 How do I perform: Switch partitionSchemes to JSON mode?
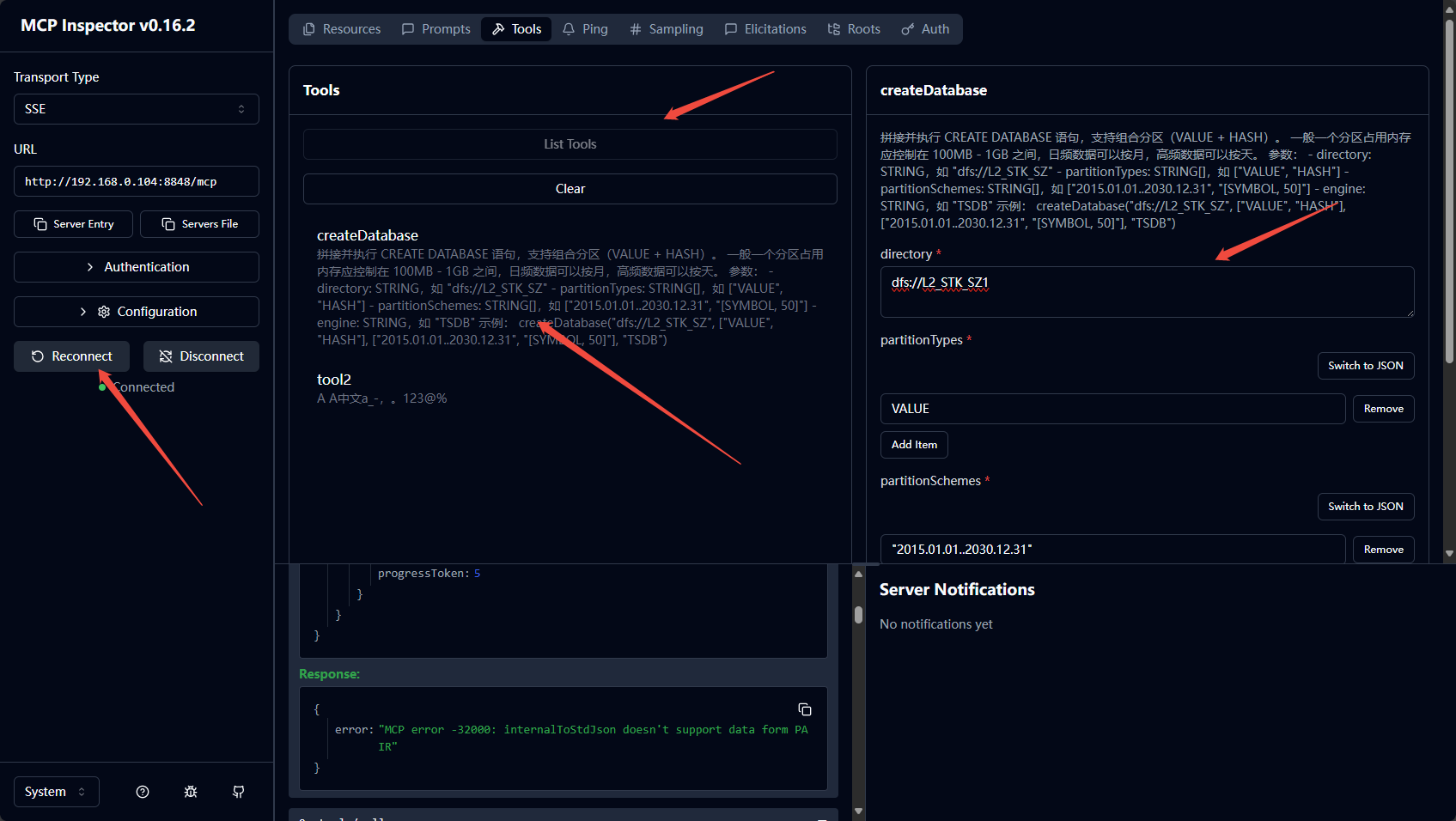click(x=1365, y=507)
